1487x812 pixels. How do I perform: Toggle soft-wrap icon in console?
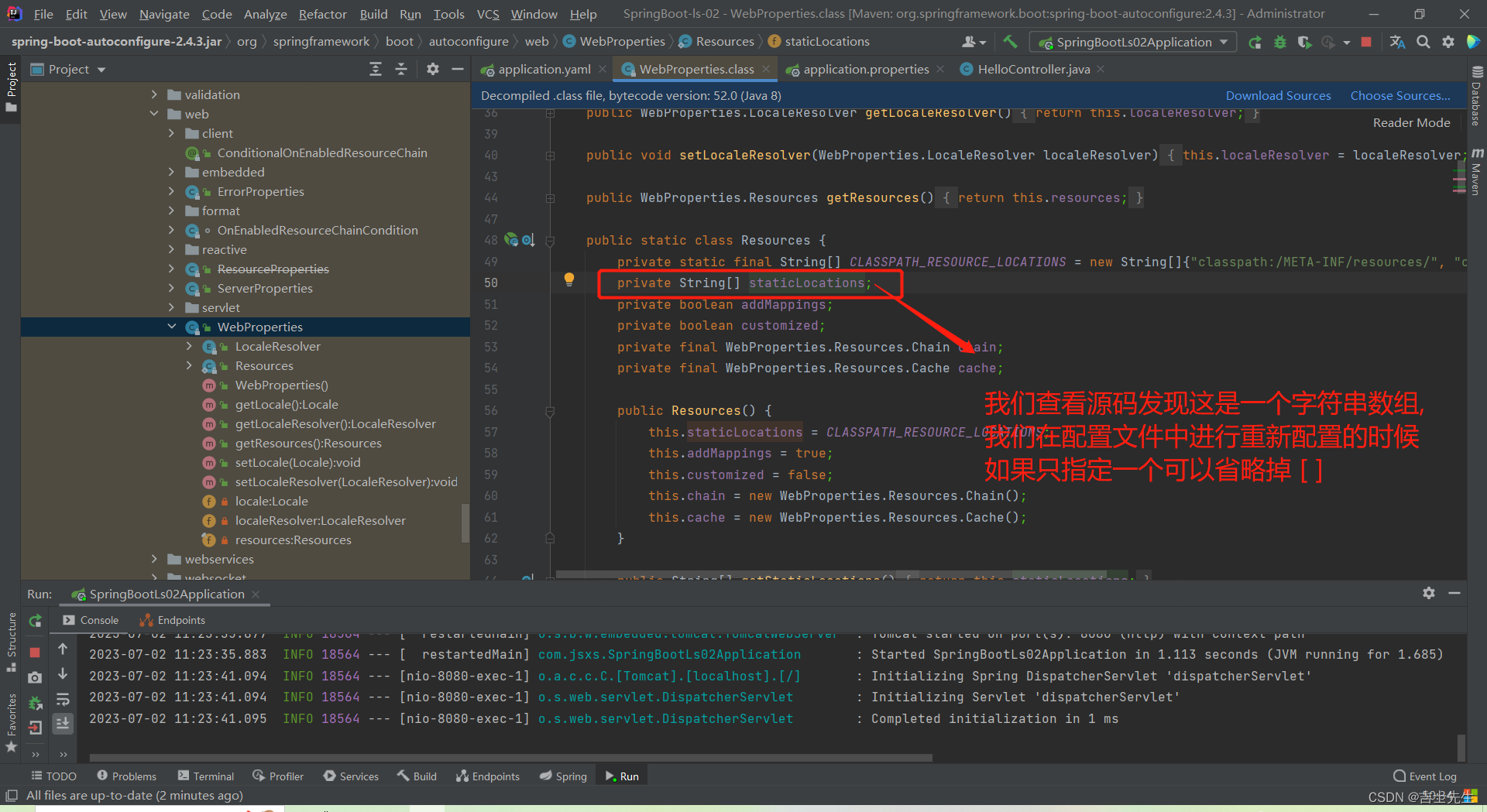point(63,699)
